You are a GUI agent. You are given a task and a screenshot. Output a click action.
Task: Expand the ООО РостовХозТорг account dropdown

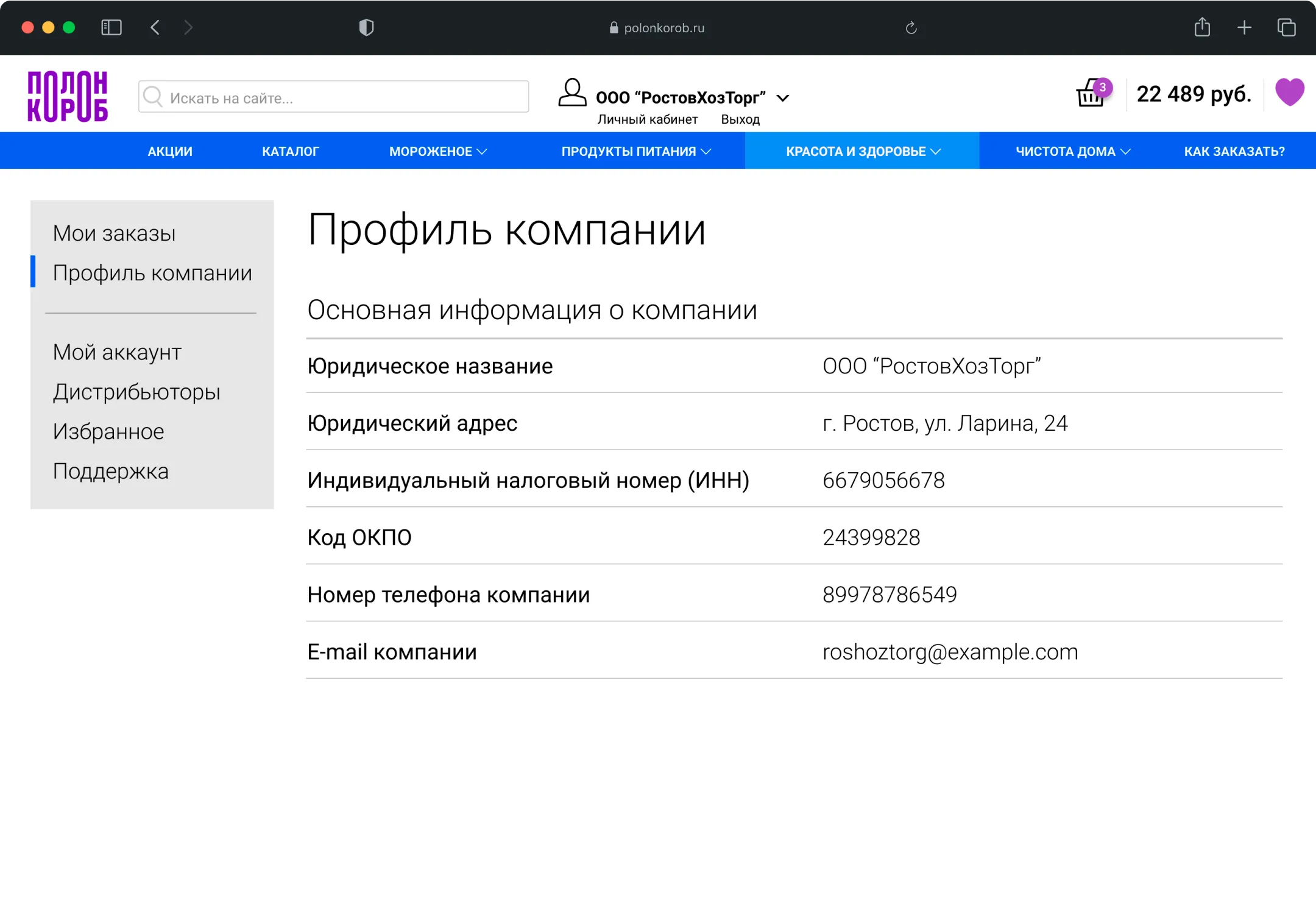point(783,98)
